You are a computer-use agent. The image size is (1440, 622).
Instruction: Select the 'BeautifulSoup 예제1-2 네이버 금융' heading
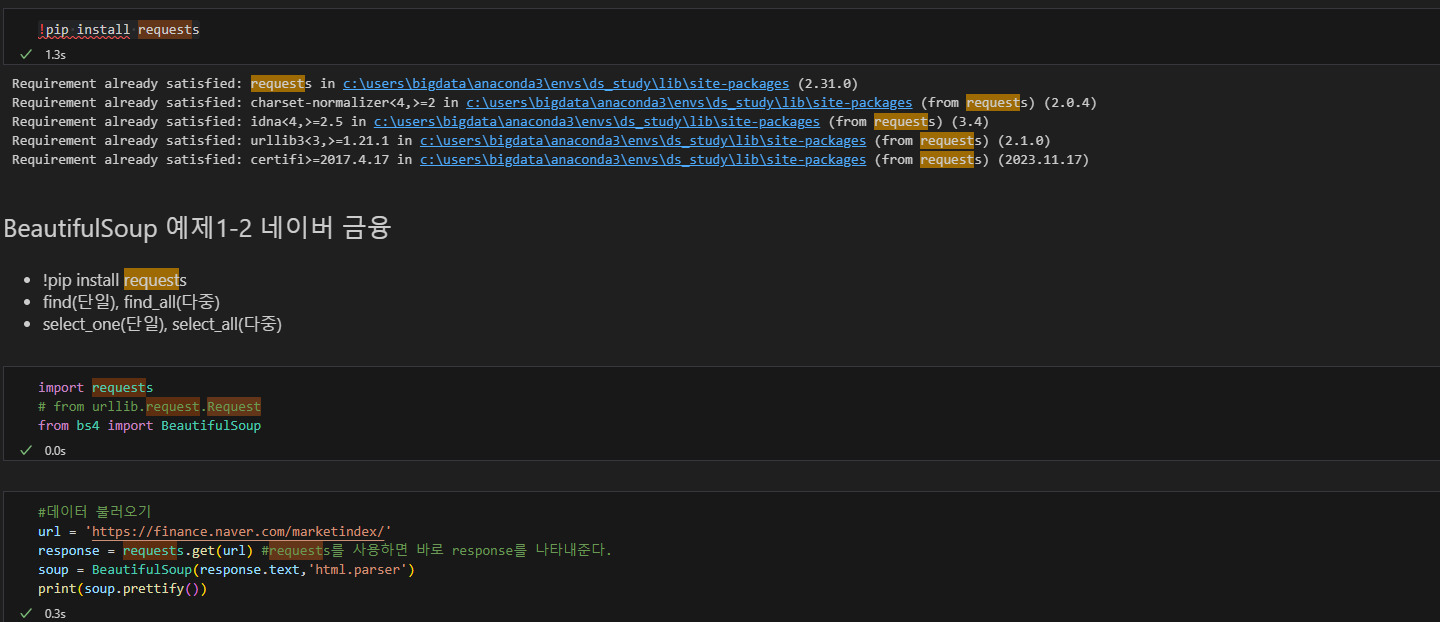pyautogui.click(x=197, y=228)
